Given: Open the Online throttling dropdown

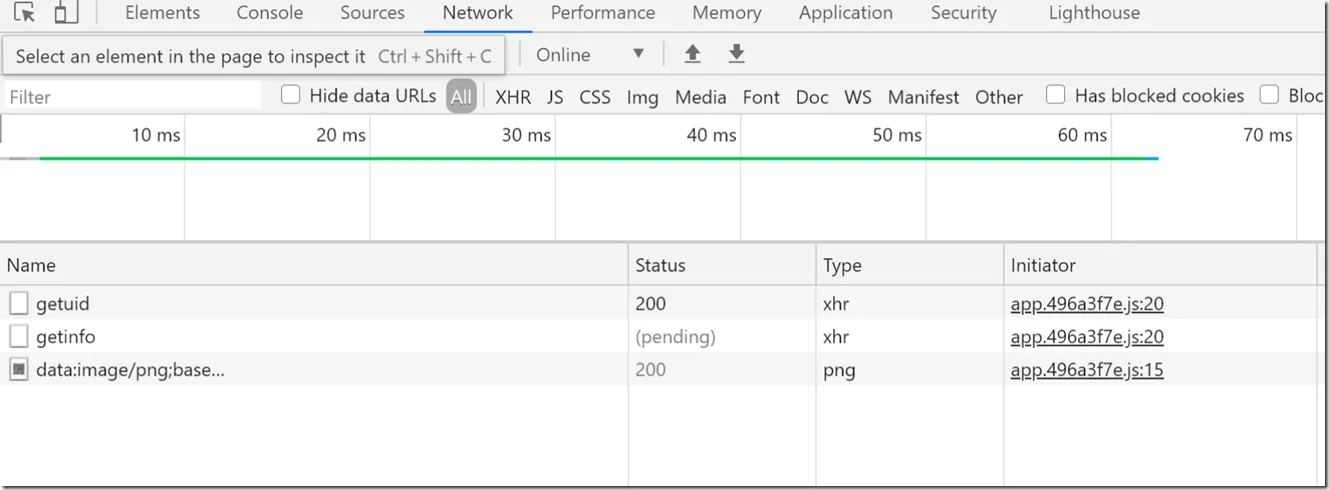Looking at the screenshot, I should pyautogui.click(x=590, y=55).
